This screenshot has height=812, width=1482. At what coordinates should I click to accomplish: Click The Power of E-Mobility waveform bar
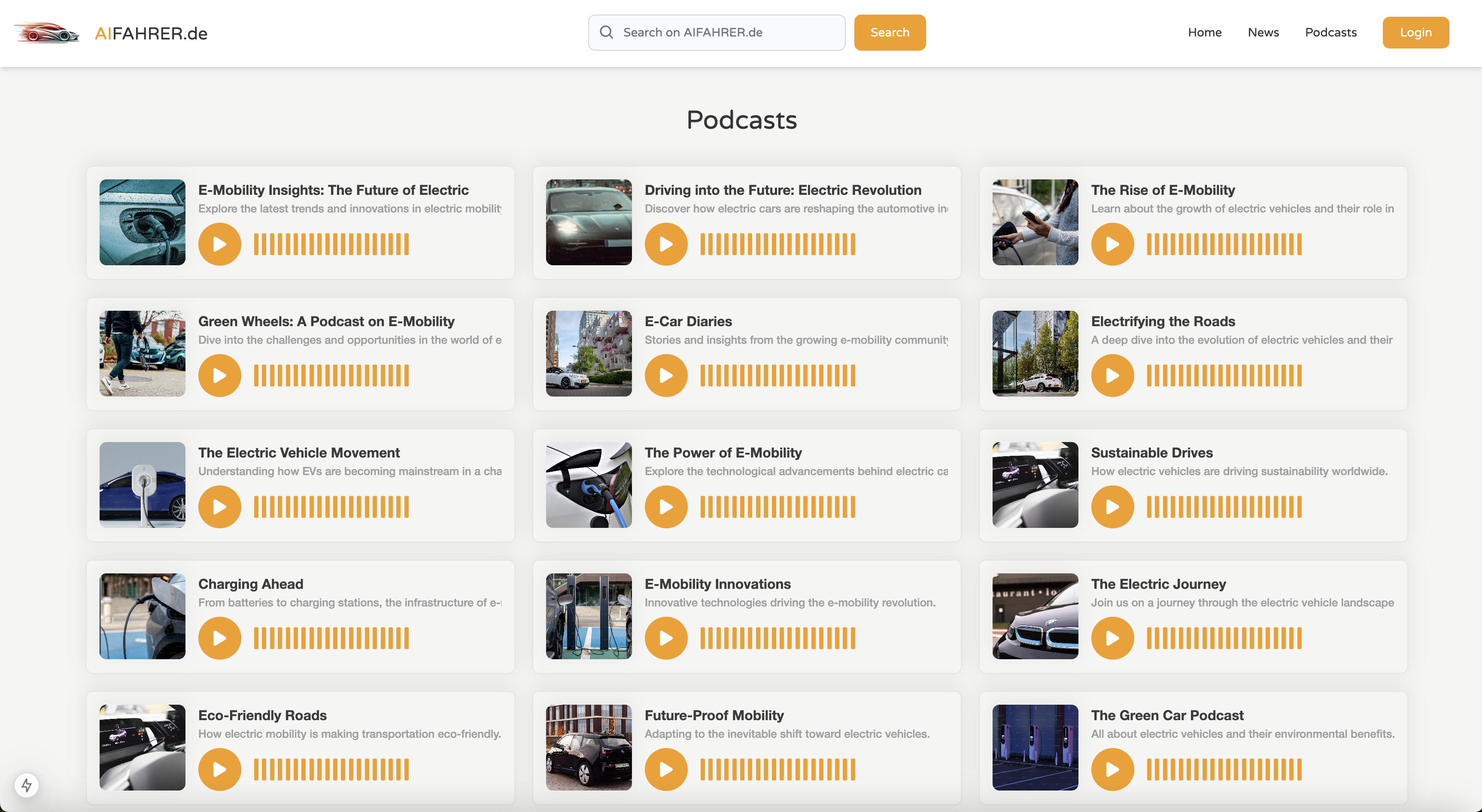point(777,506)
